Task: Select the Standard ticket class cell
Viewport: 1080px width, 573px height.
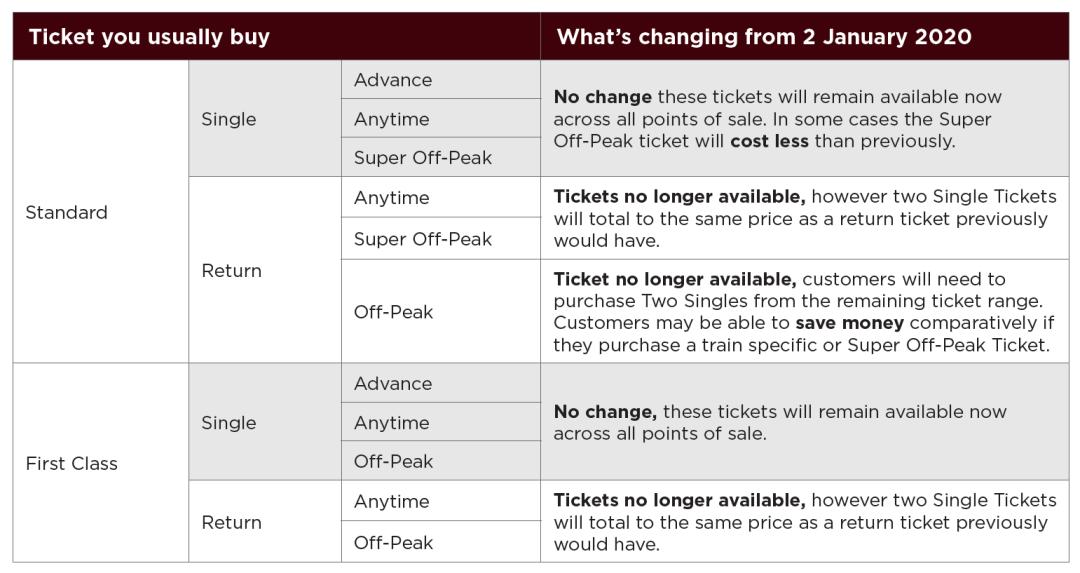Action: [66, 212]
